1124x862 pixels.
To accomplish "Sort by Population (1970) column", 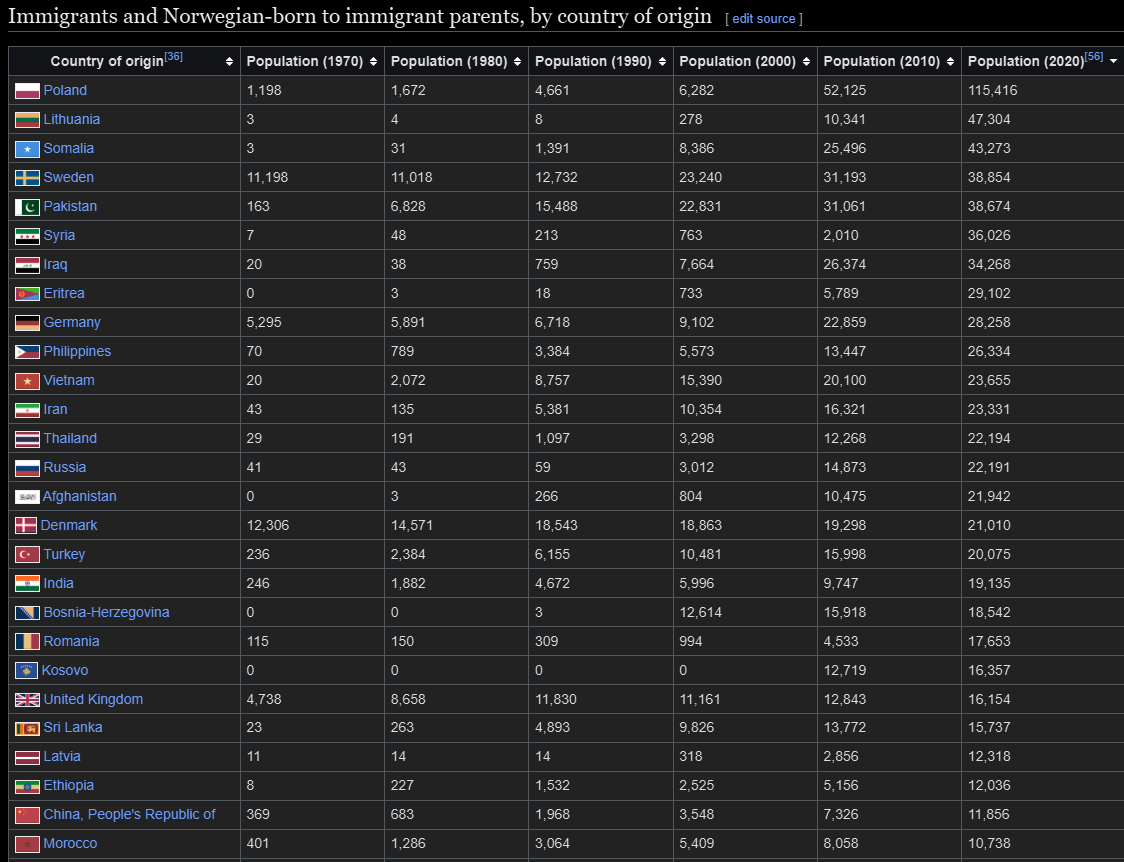I will coord(373,62).
